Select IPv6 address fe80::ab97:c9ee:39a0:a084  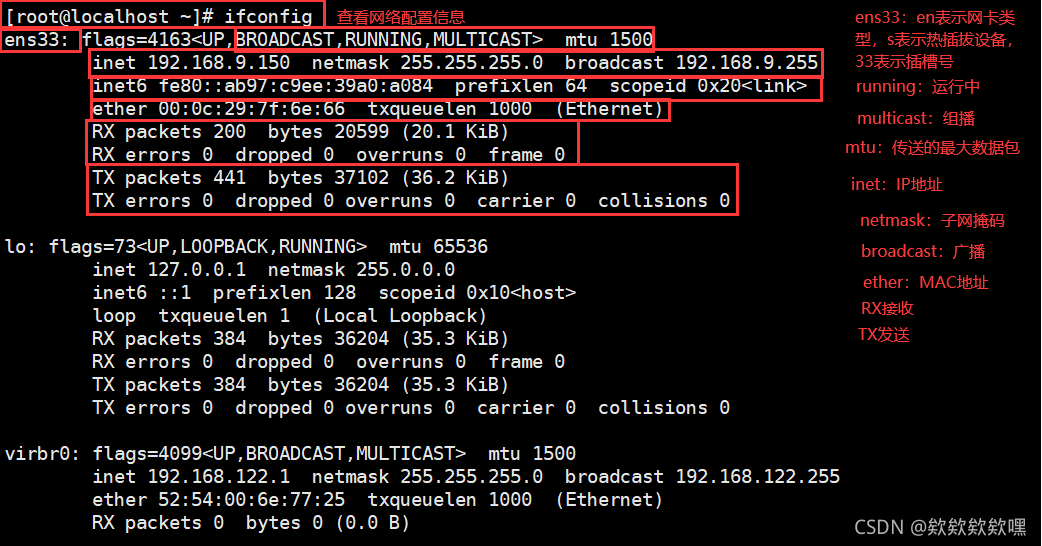296,86
